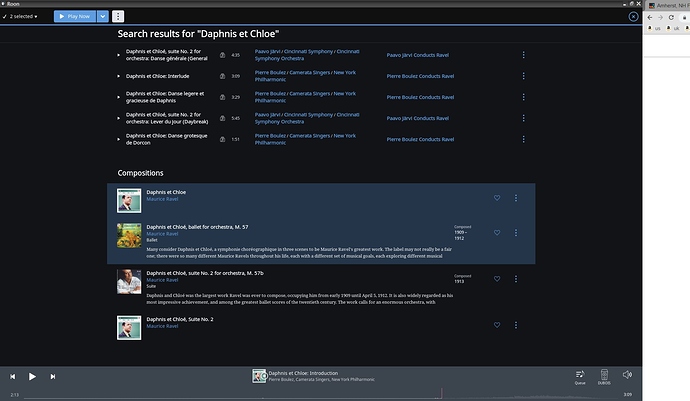Open Maurice Ravel link under Daphnis et Chloe

(162, 199)
